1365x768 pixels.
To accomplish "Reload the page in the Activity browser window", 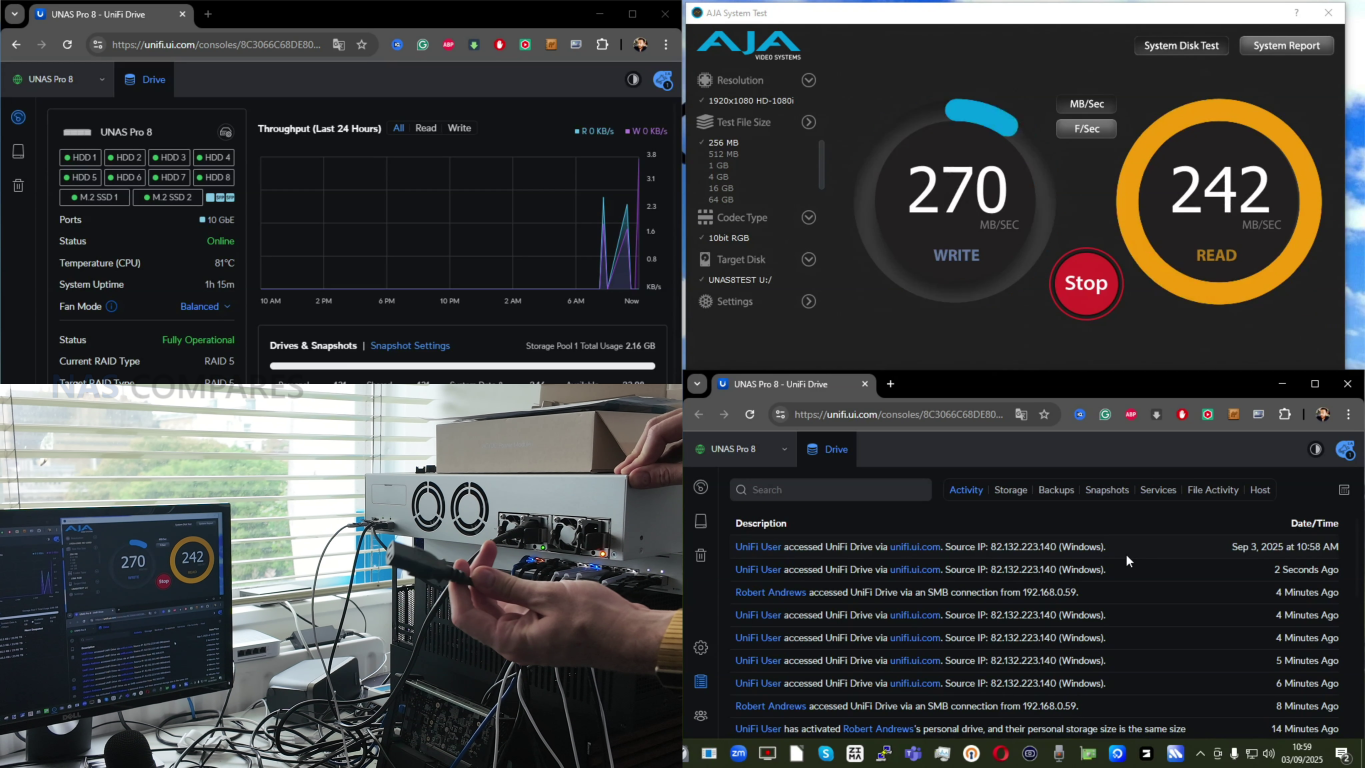I will 750,414.
